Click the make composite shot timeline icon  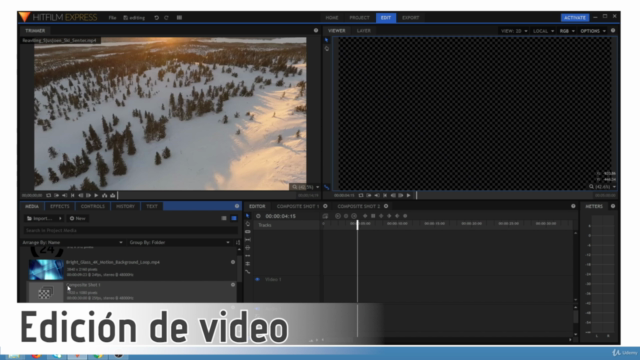[325, 216]
